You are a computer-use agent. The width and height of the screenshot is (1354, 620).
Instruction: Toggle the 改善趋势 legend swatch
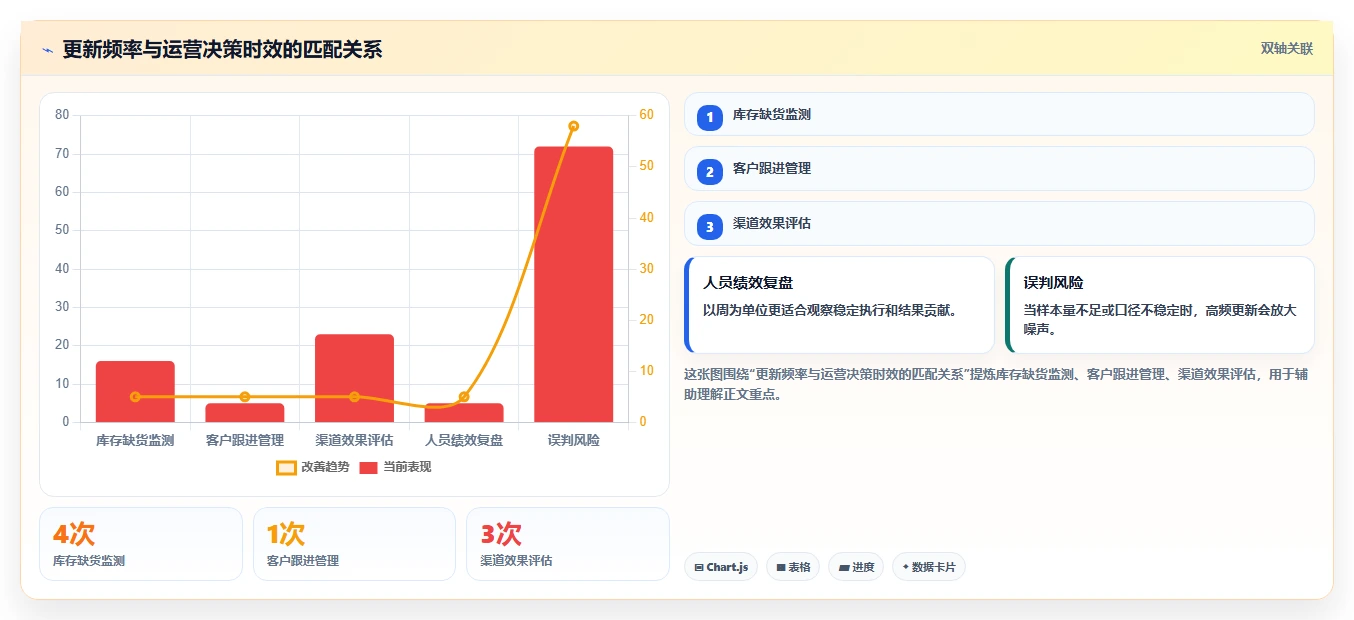pos(286,467)
